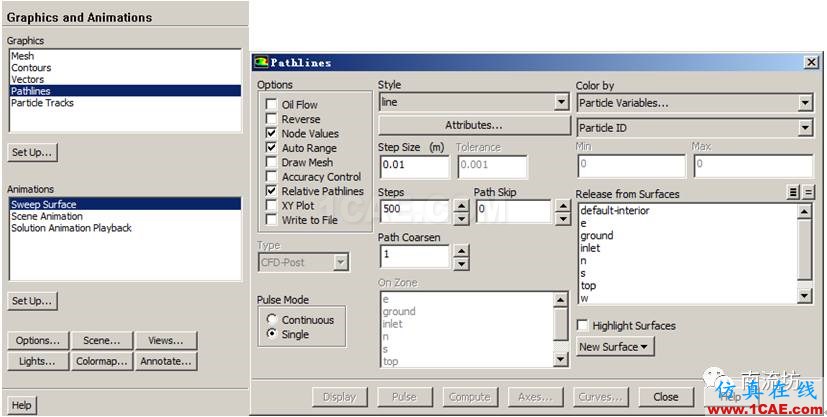
Task: Decrease the Path Coarsen value
Action: pos(461,264)
